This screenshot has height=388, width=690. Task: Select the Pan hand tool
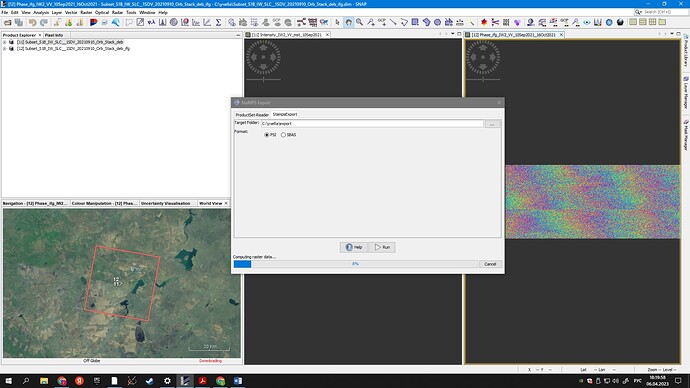click(x=349, y=22)
